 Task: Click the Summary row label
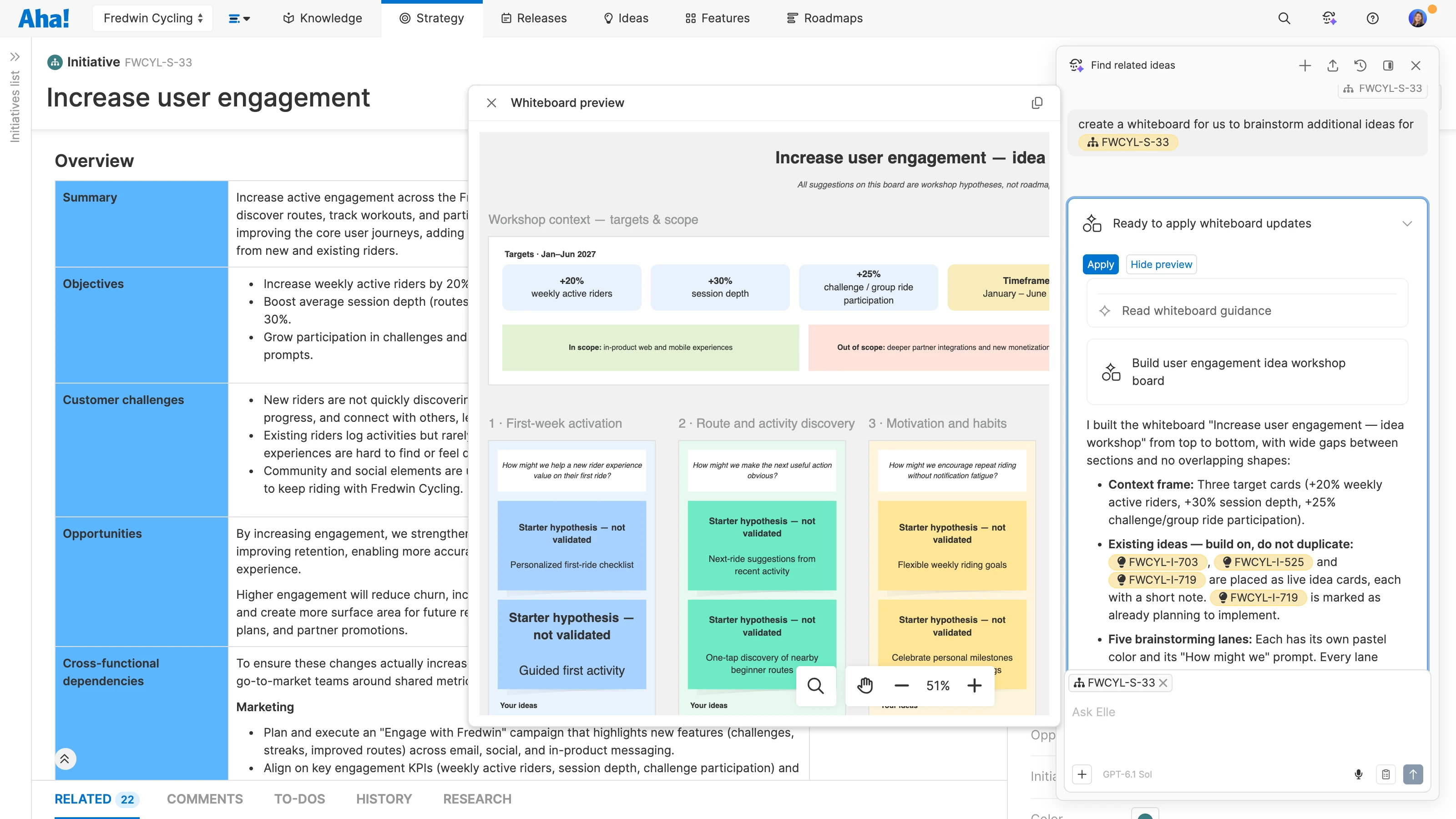pyautogui.click(x=89, y=197)
